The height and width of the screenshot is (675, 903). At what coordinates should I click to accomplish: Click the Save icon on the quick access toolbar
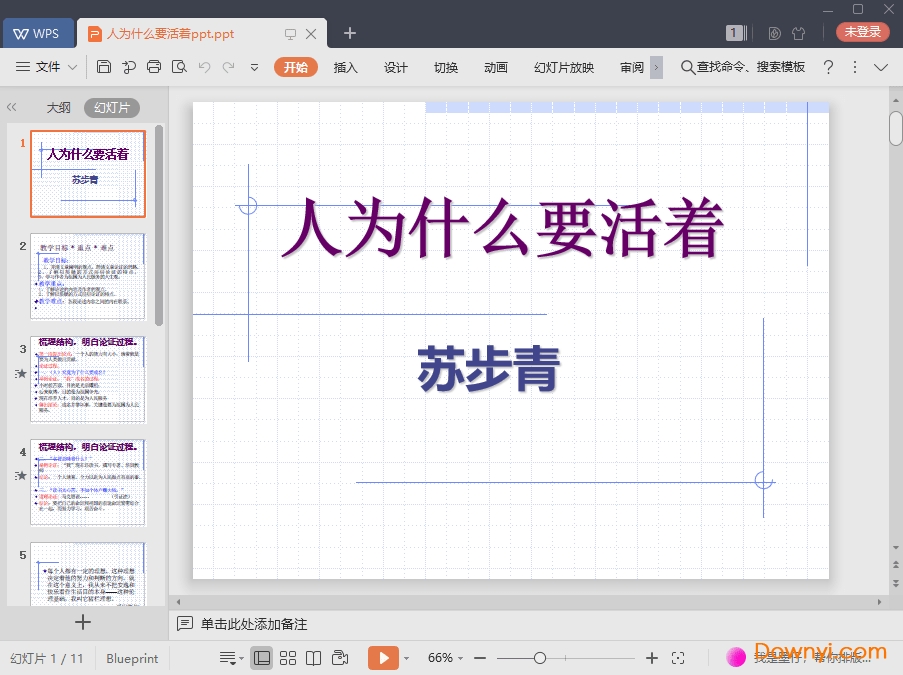click(105, 67)
